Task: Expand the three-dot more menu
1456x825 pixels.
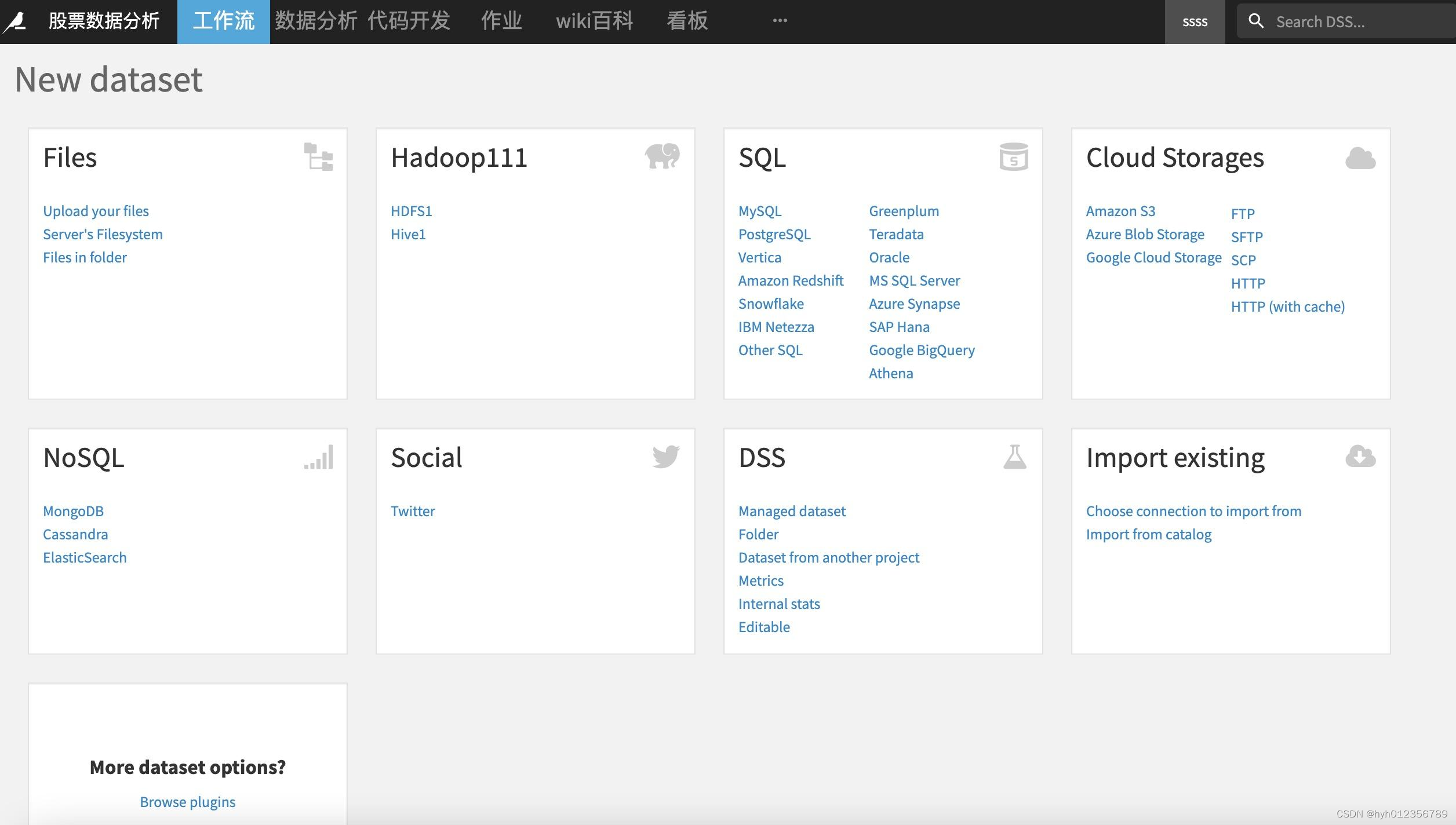Action: (x=780, y=21)
